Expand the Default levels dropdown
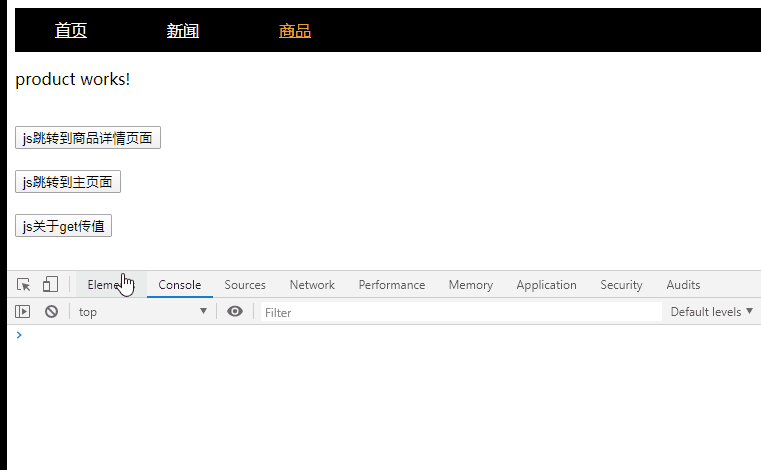761x470 pixels. [711, 312]
